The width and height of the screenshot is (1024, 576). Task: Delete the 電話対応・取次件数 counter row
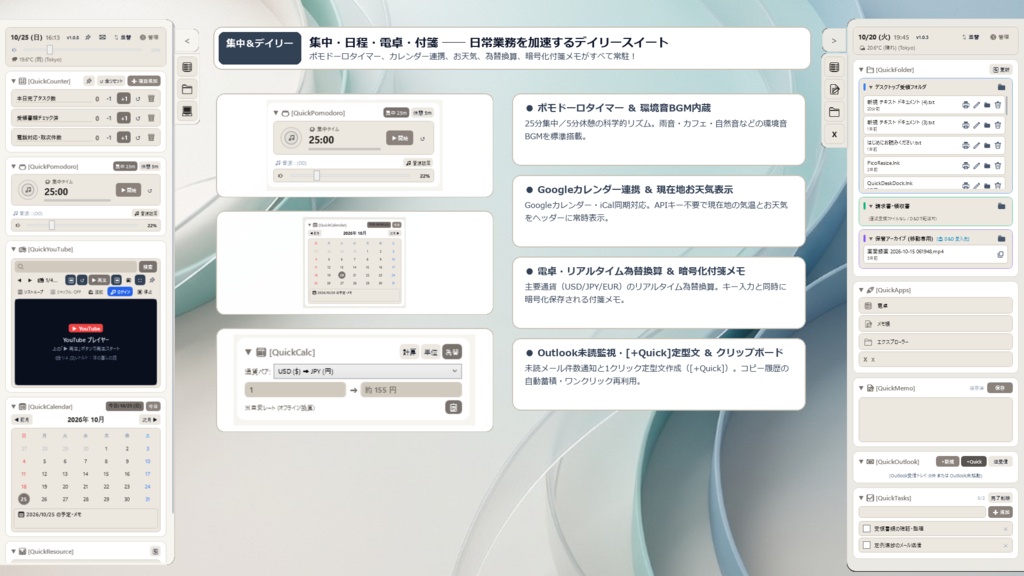(151, 138)
